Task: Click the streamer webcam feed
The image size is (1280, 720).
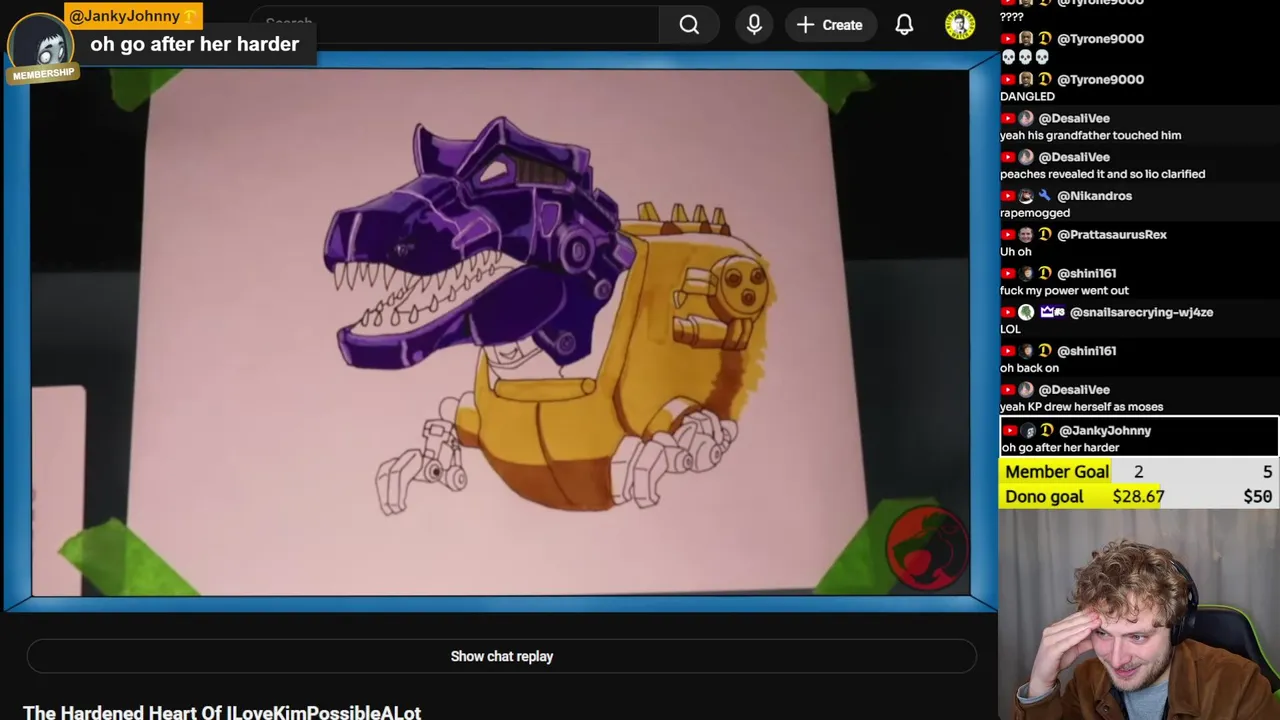Action: (x=1139, y=615)
